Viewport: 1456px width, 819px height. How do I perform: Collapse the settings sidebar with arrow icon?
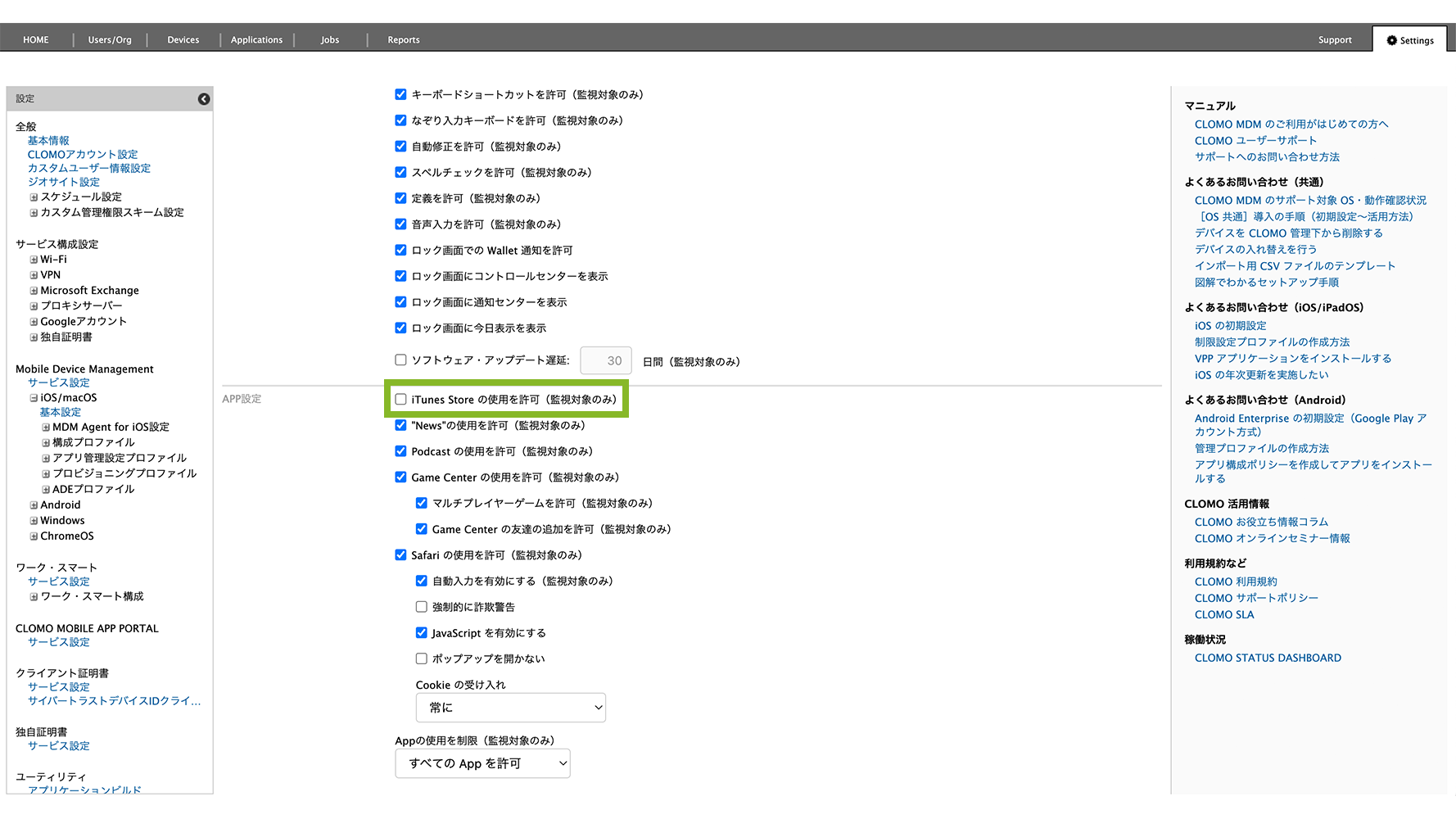204,99
